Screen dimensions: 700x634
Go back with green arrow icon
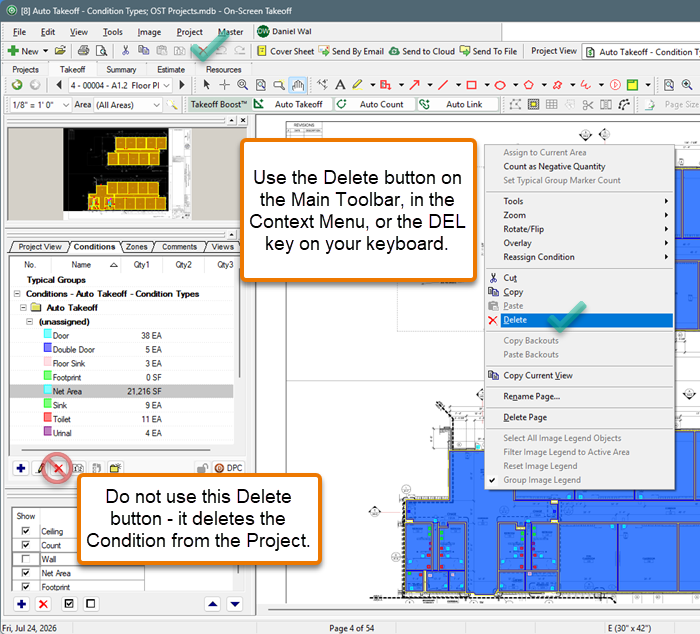pos(17,84)
